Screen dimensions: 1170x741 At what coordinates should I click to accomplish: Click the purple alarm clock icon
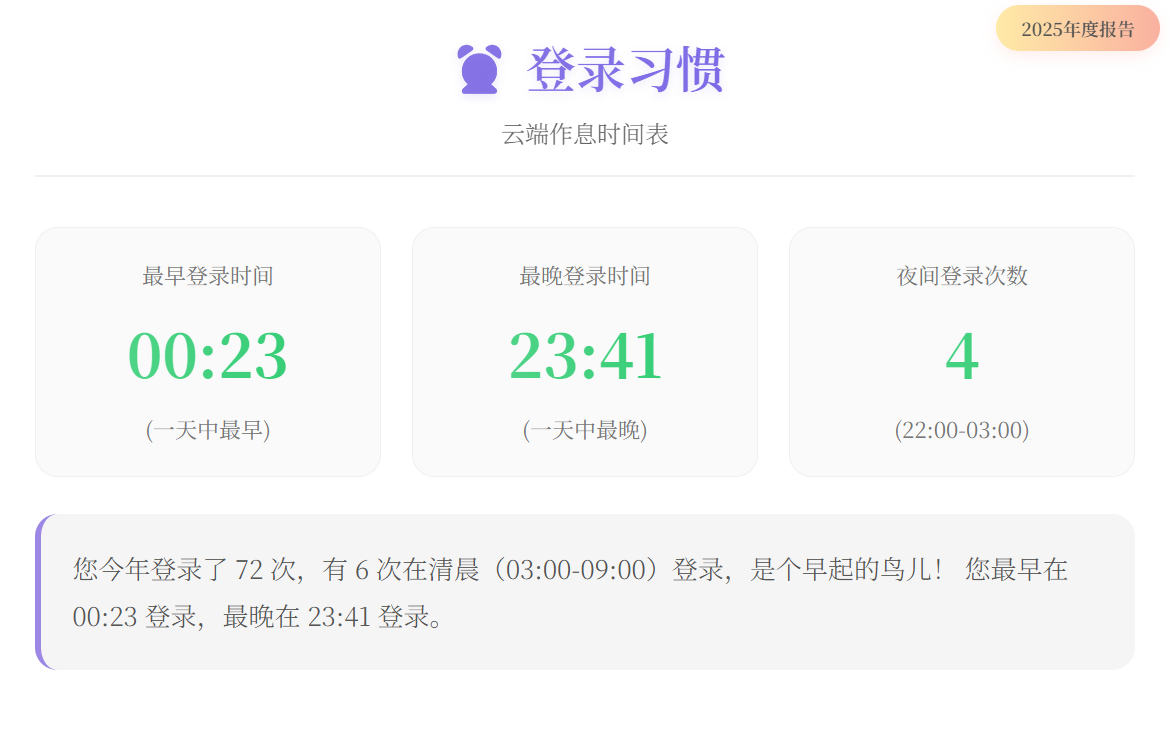(x=479, y=69)
